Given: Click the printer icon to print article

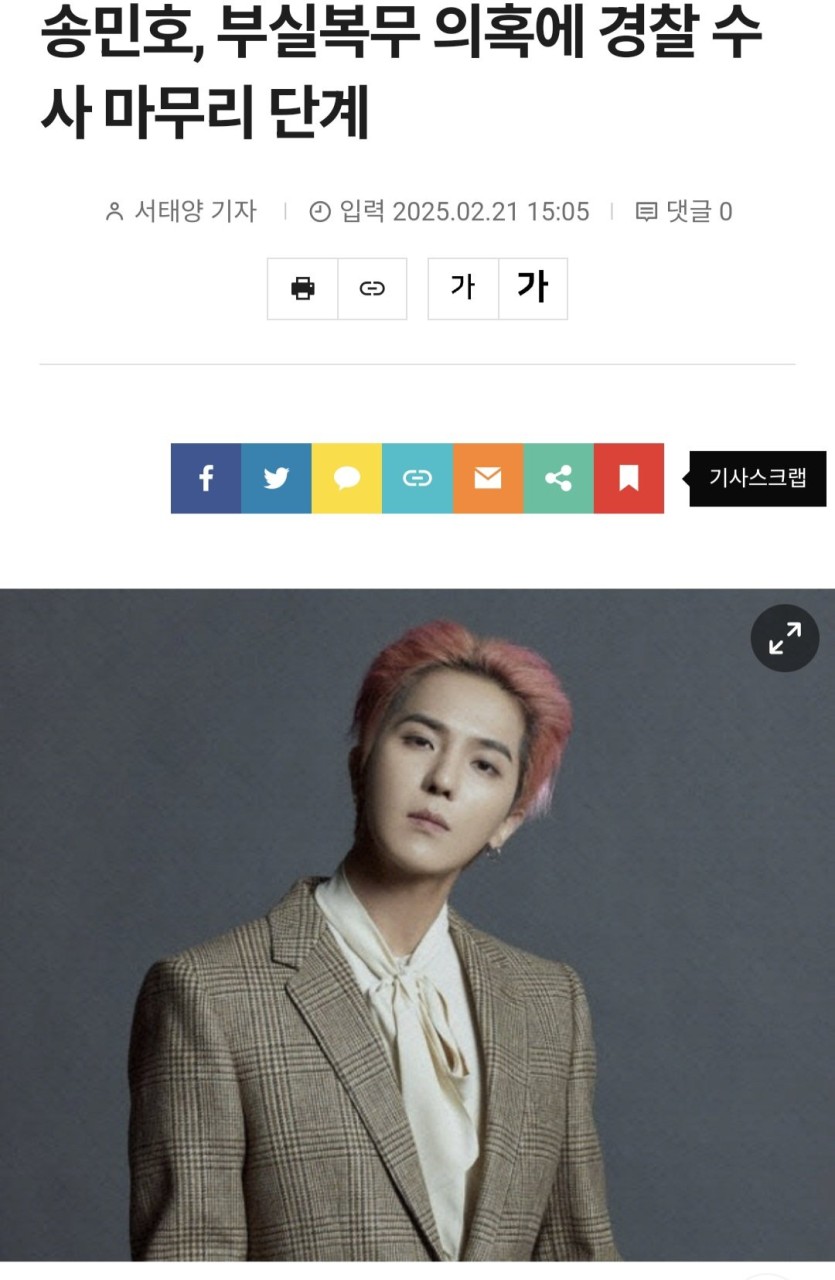Looking at the screenshot, I should [x=302, y=289].
